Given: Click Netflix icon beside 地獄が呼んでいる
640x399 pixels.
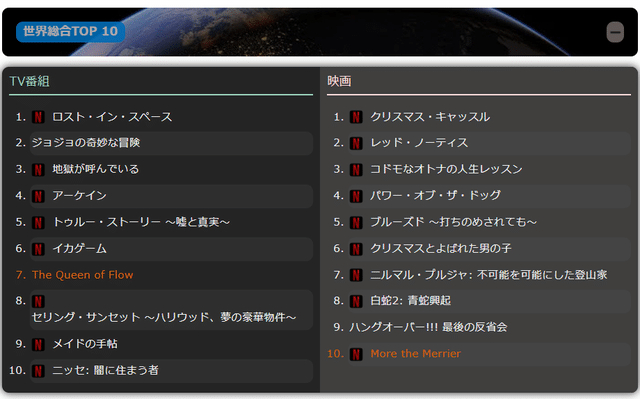Looking at the screenshot, I should (38, 169).
